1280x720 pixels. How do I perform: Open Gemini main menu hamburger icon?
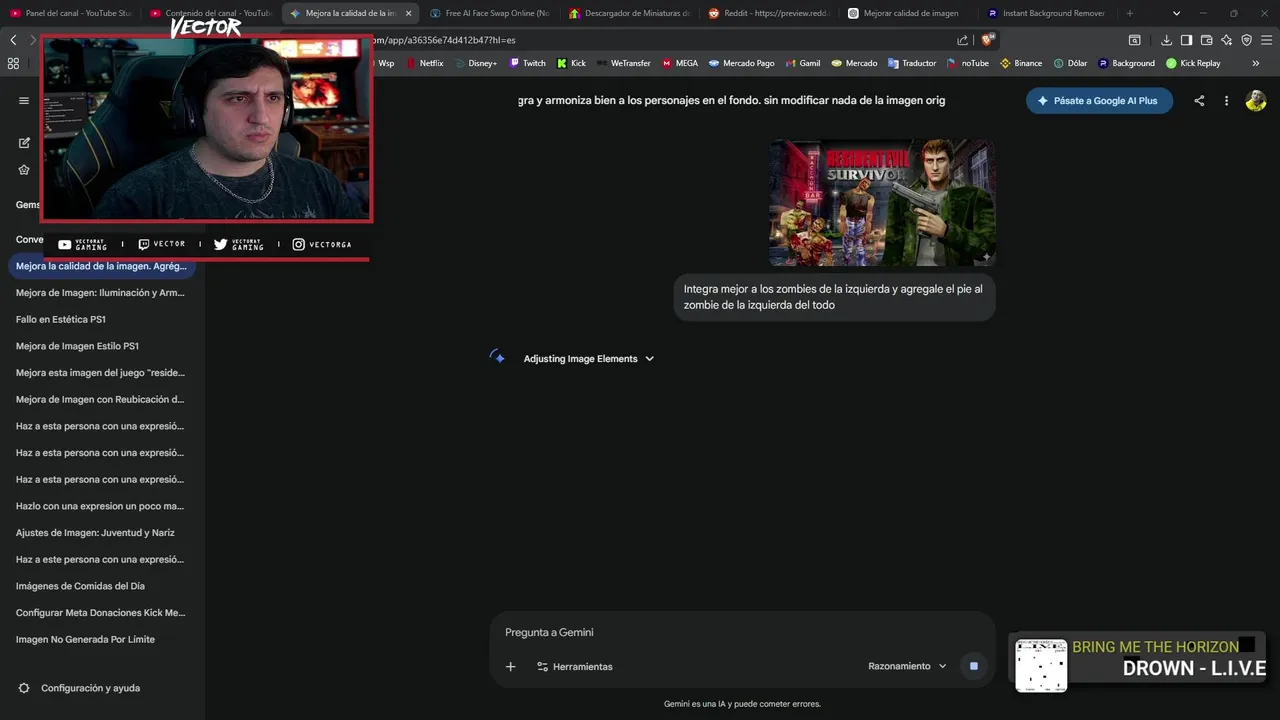click(x=24, y=100)
